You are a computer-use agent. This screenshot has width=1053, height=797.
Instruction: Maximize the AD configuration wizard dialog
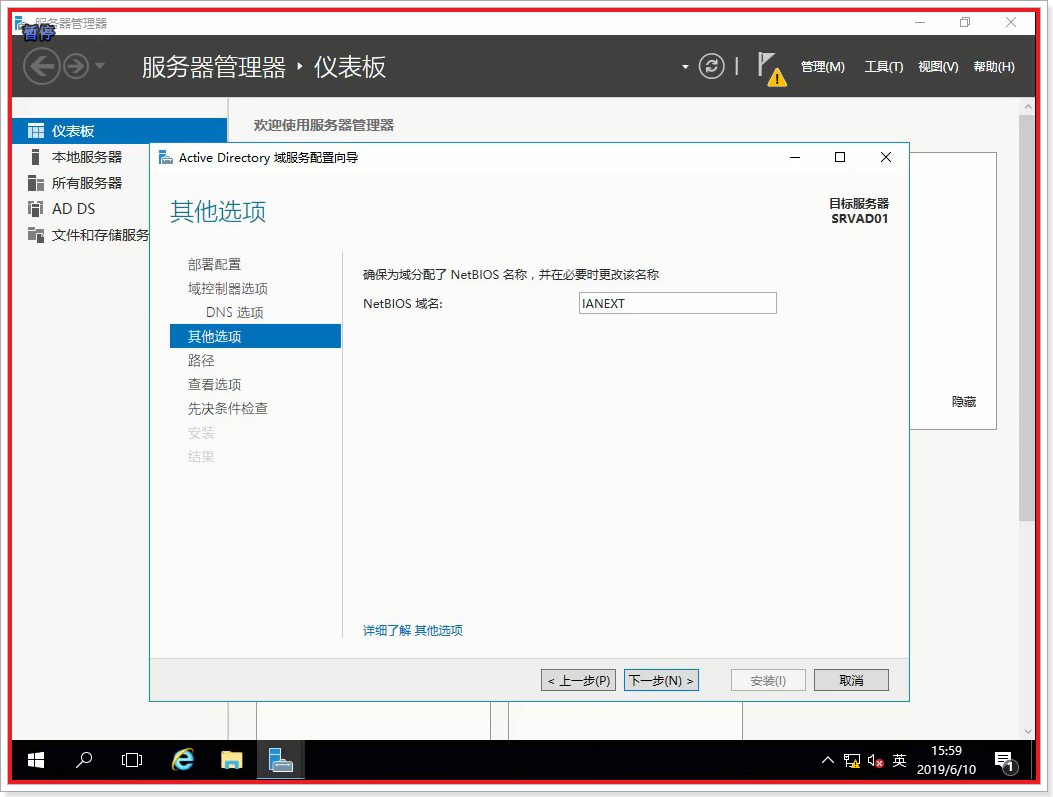pyautogui.click(x=839, y=157)
